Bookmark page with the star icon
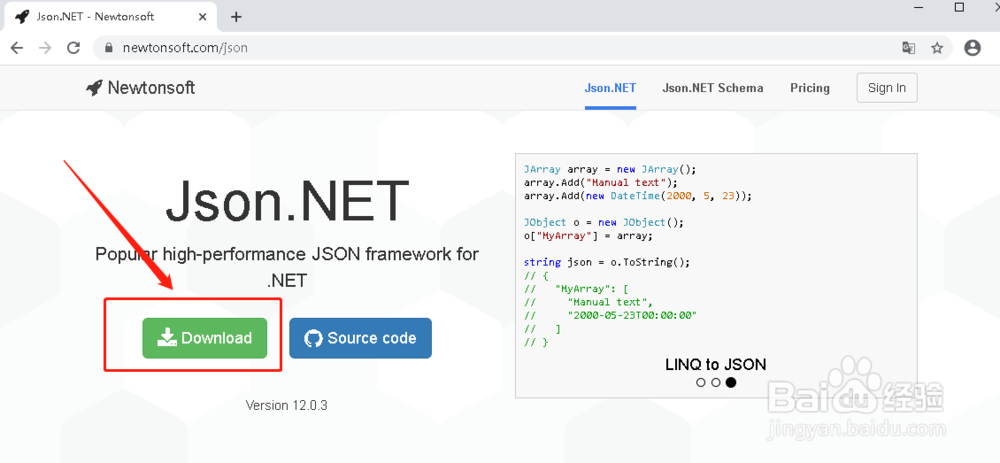This screenshot has width=1000, height=463. pos(937,48)
